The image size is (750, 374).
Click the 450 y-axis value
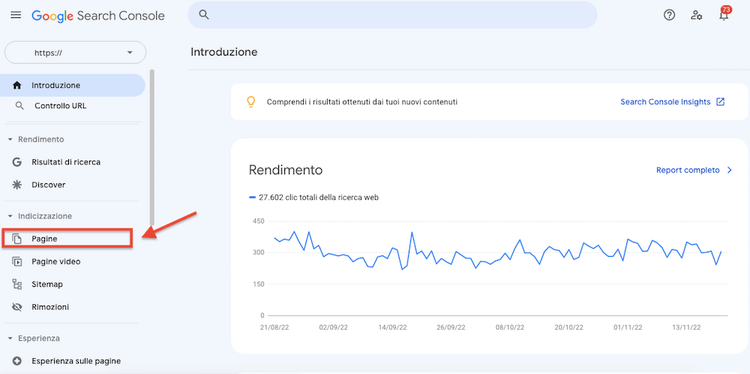tap(258, 222)
